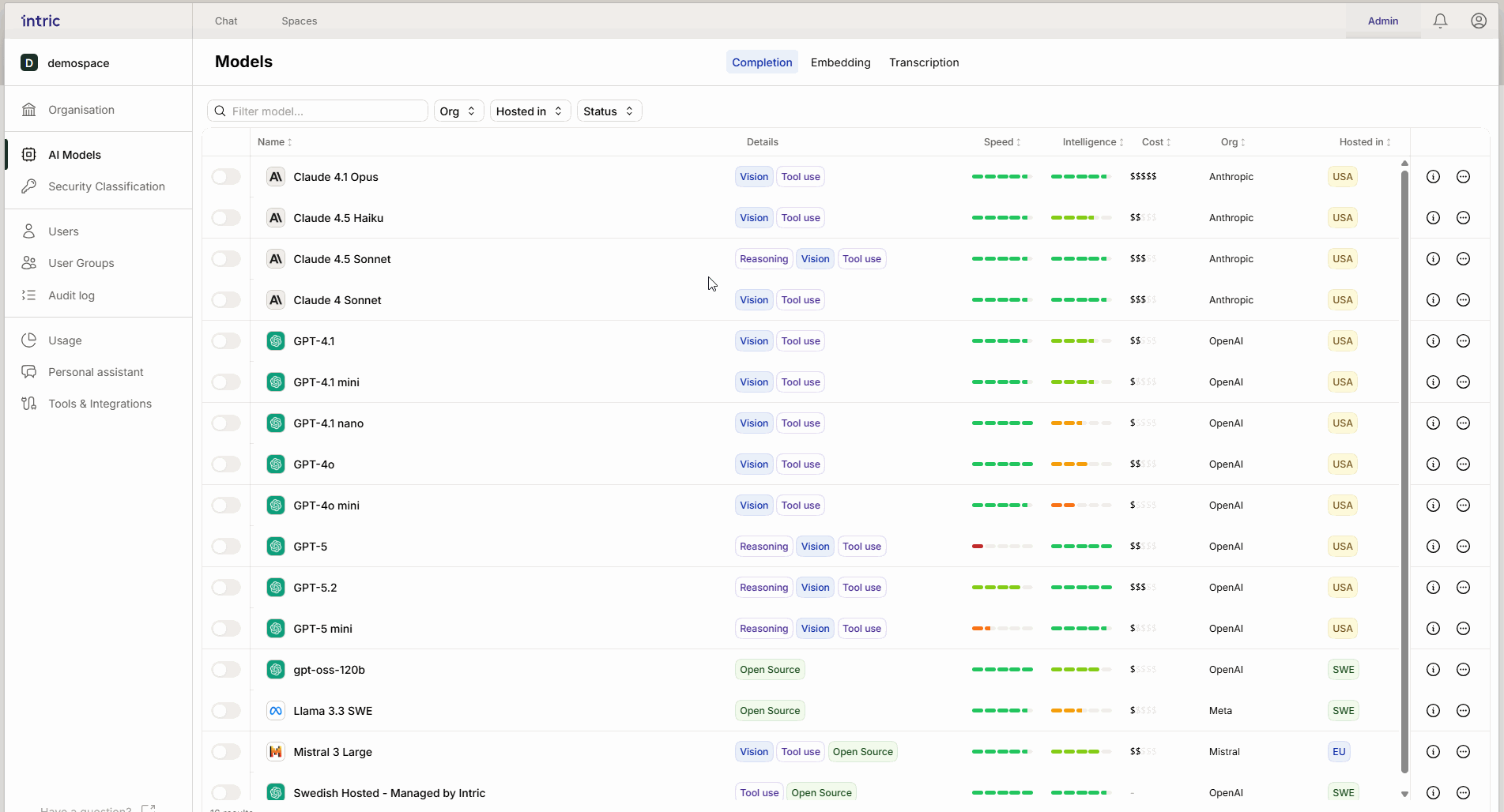This screenshot has width=1504, height=812.
Task: Enable the gpt-oss-120b model switch
Action: point(226,670)
